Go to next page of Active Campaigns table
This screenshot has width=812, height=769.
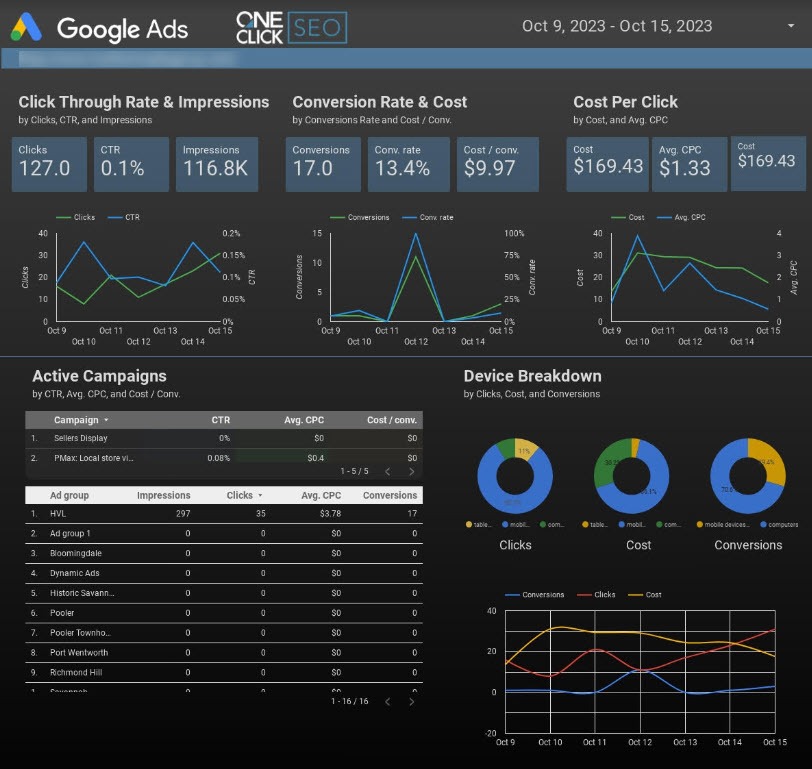[x=411, y=471]
